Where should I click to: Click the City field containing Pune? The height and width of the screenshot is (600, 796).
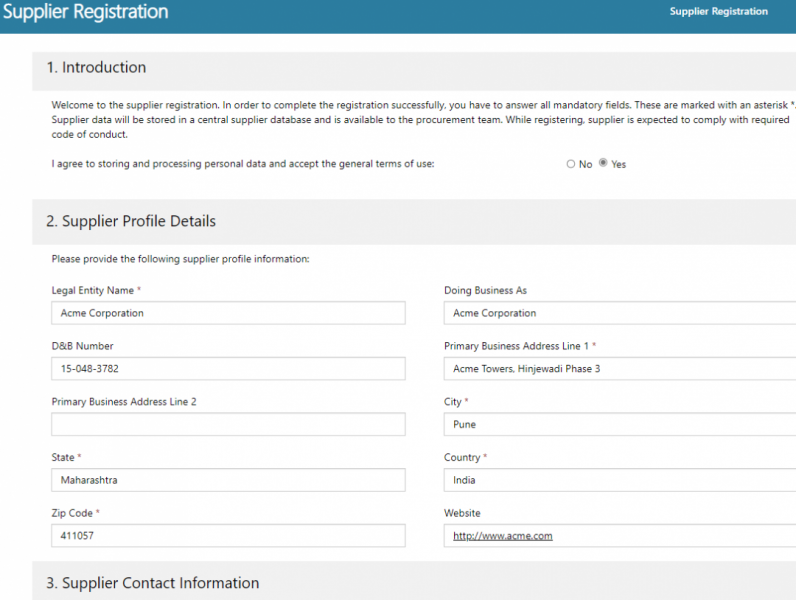coord(620,424)
